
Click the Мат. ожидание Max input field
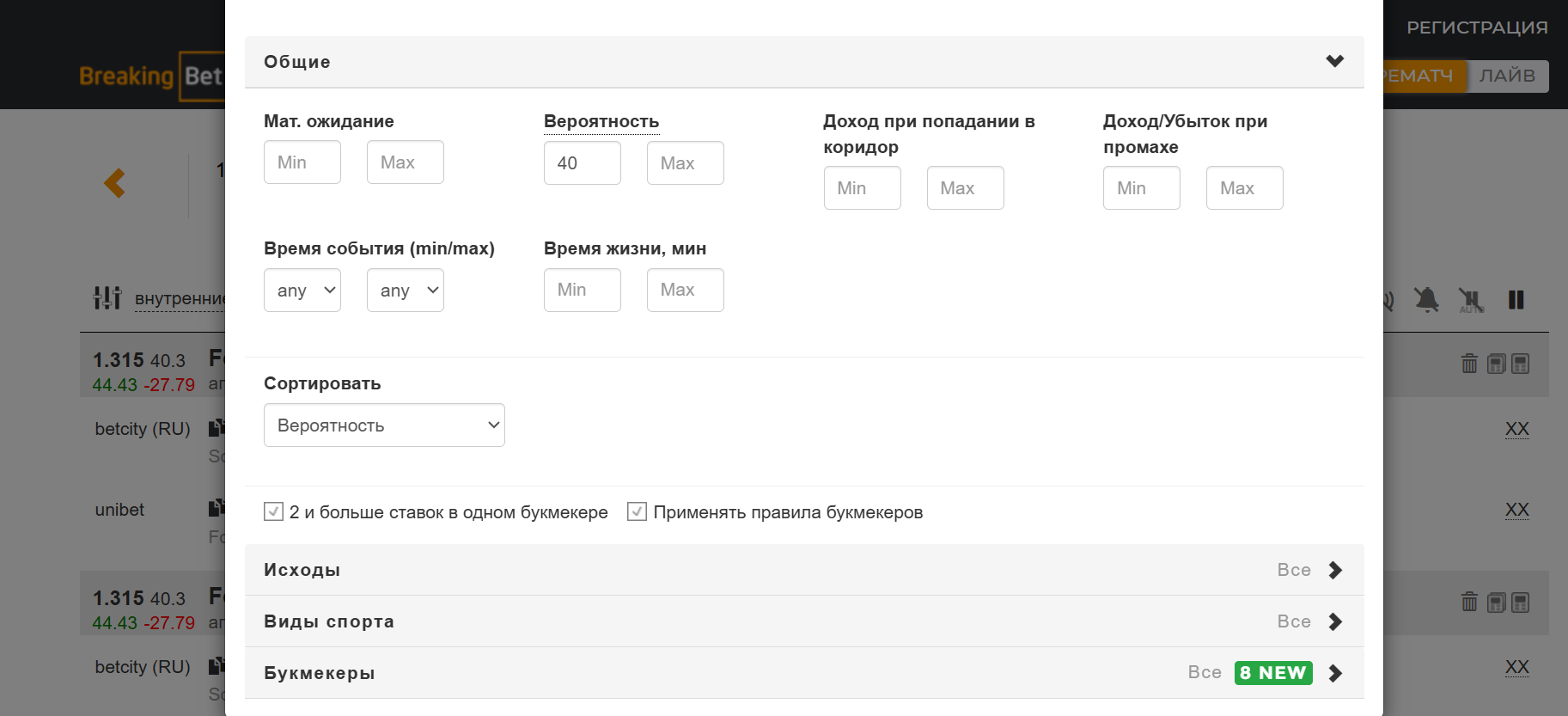pos(405,162)
